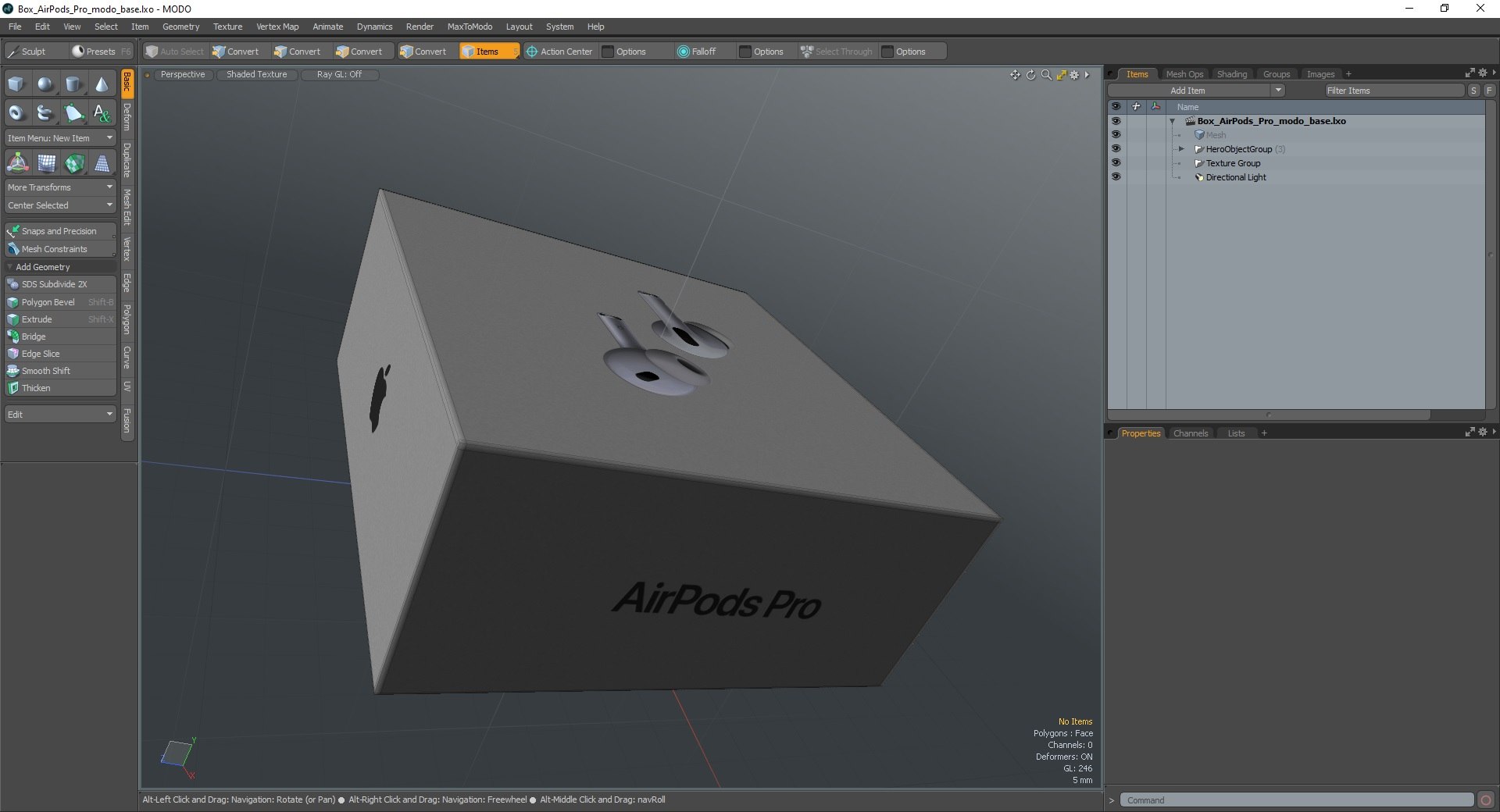Click the S button beside Filter Items
This screenshot has height=812, width=1500.
(x=1473, y=91)
